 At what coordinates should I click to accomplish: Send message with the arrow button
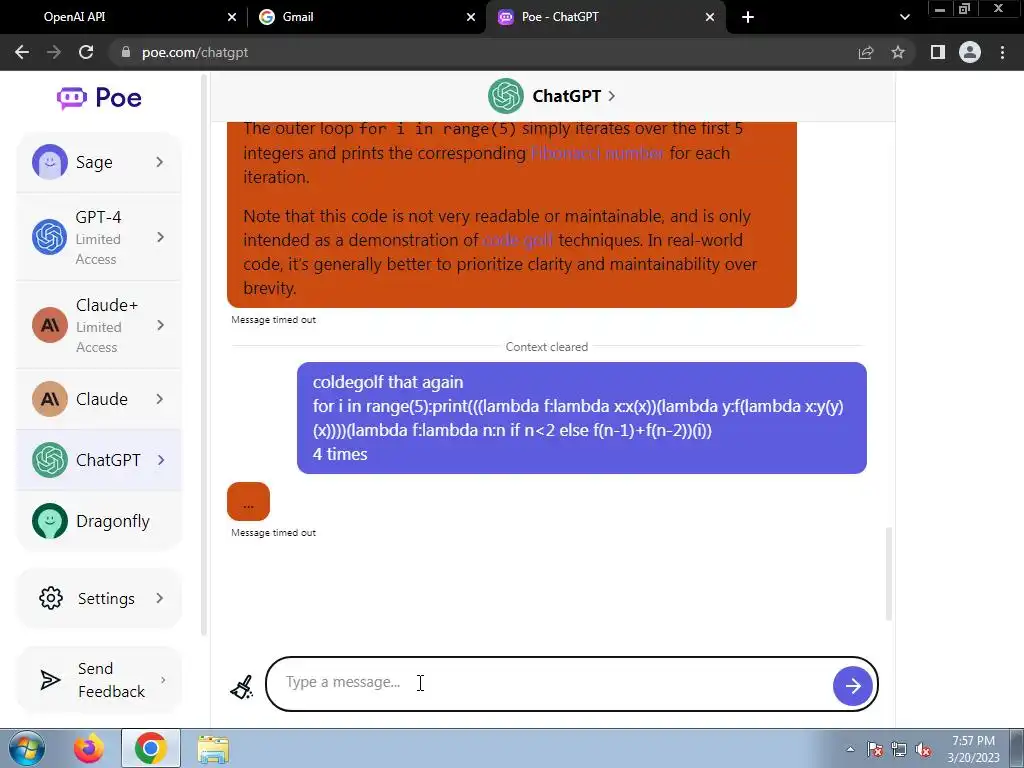coord(852,686)
